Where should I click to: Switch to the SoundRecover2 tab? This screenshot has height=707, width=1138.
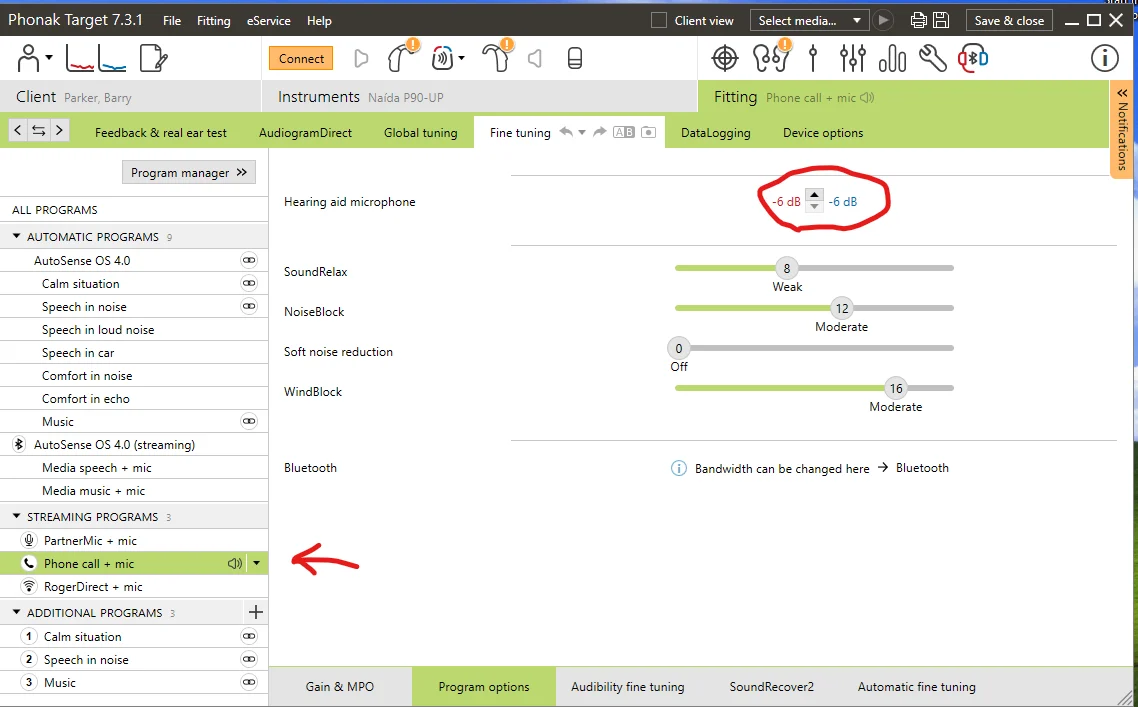coord(771,687)
